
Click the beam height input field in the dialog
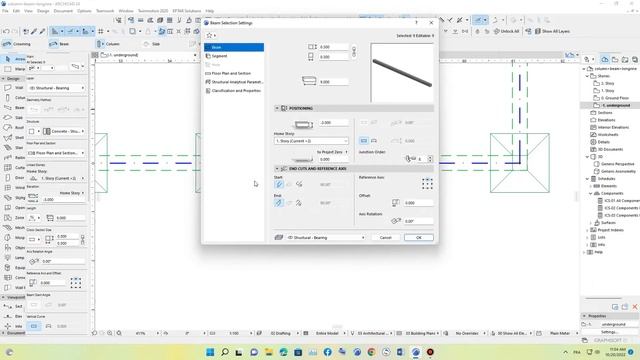[x=334, y=47]
